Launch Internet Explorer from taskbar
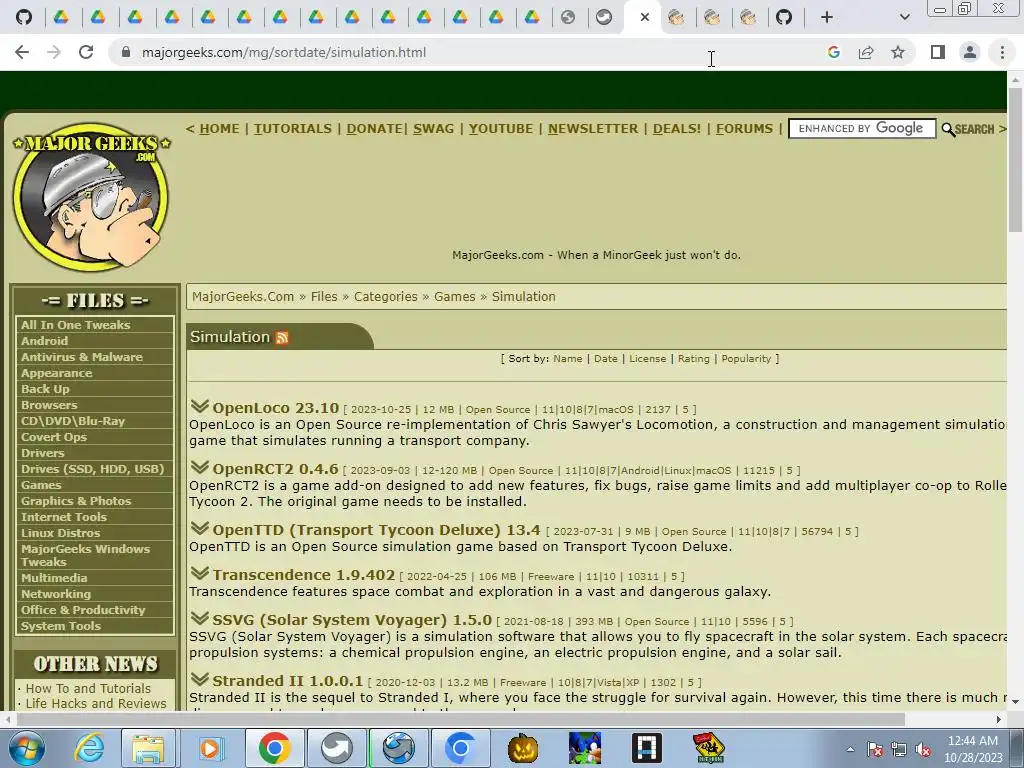Viewport: 1024px width, 768px height. point(89,748)
